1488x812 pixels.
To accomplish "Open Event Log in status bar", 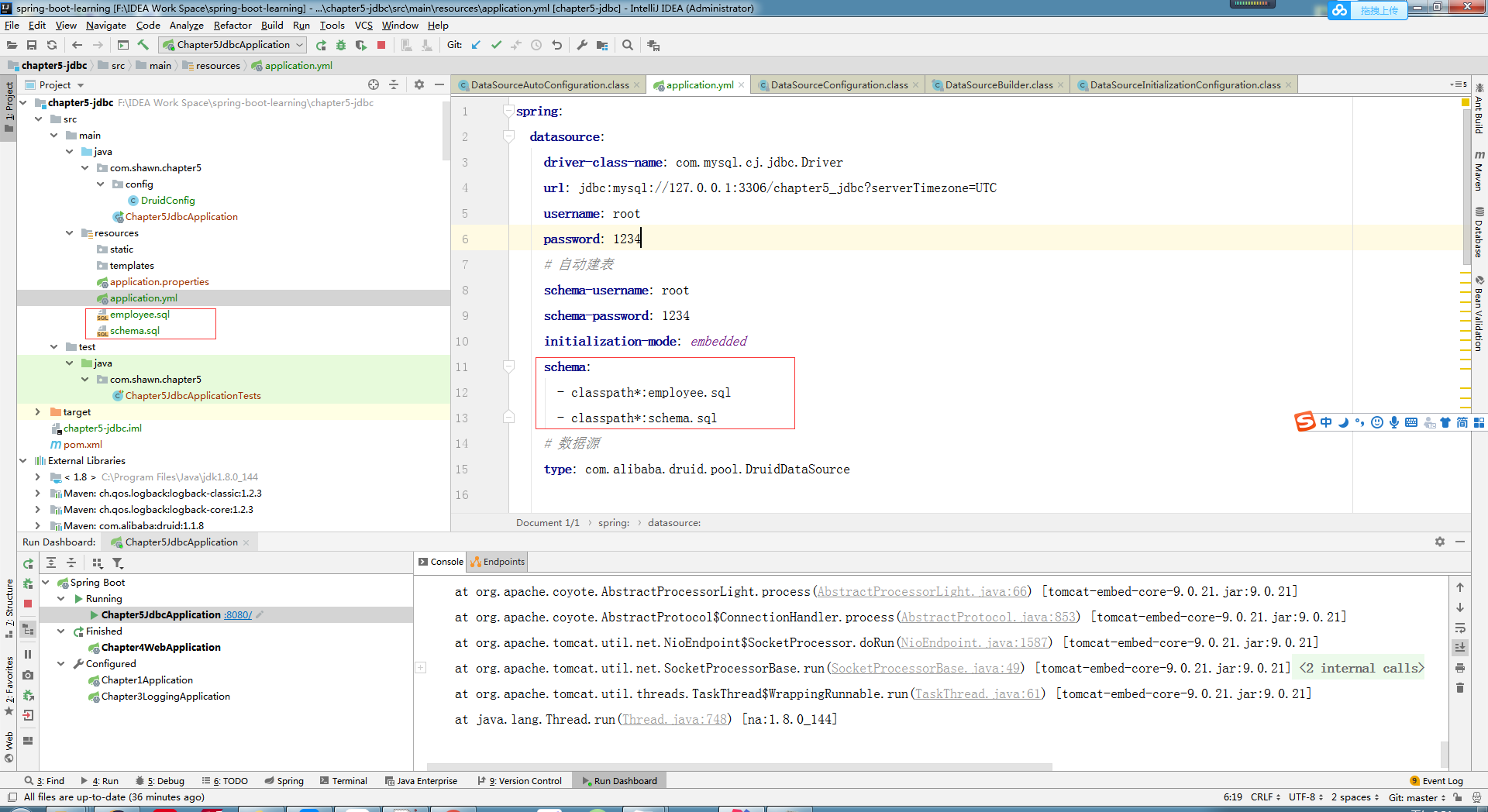I will (1436, 781).
